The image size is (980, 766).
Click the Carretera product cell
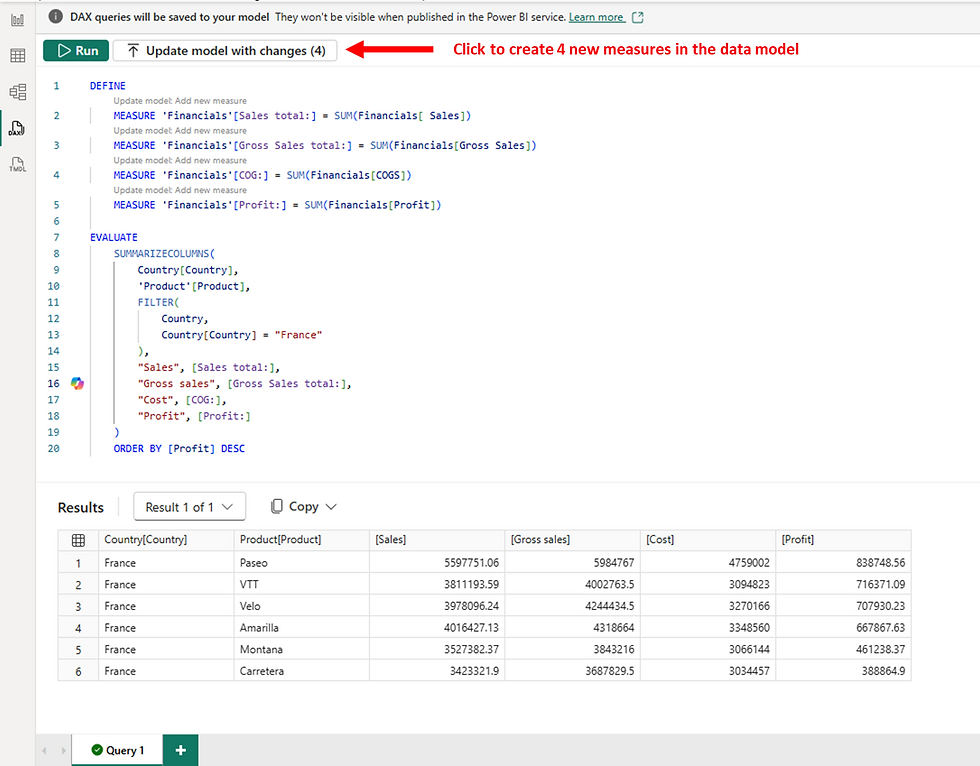tap(301, 671)
